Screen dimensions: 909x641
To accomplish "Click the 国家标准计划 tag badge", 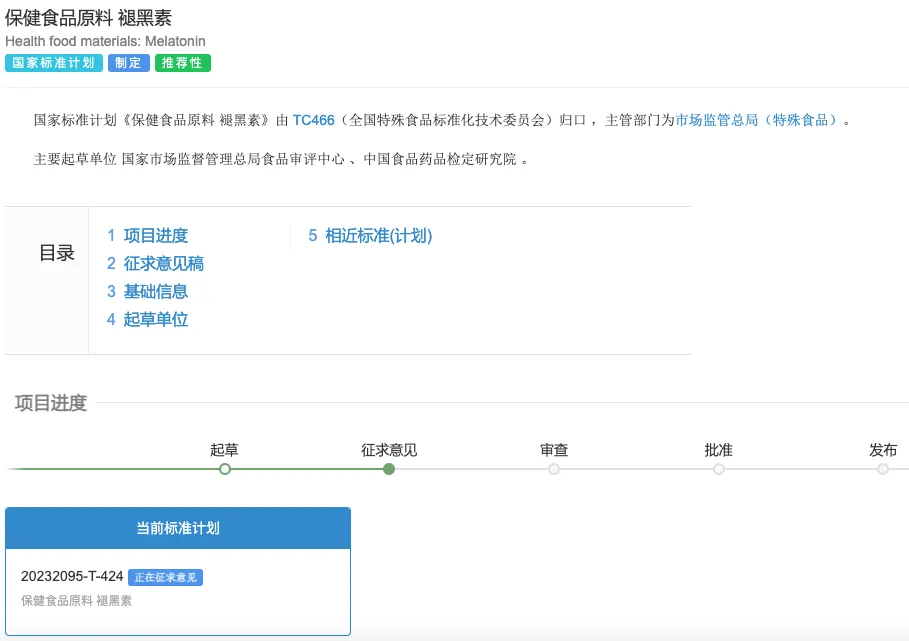I will click(54, 63).
